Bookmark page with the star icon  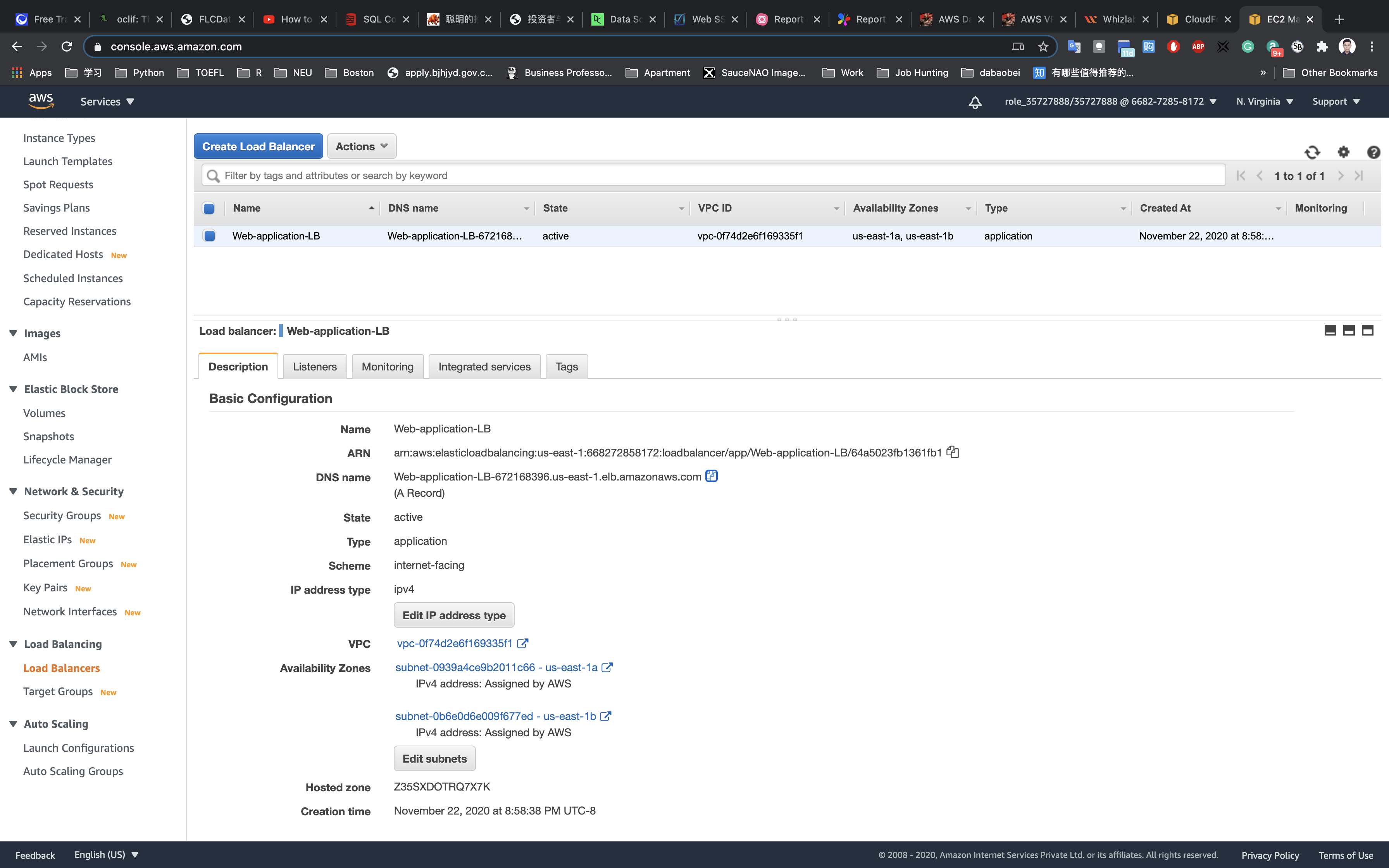coord(1043,46)
